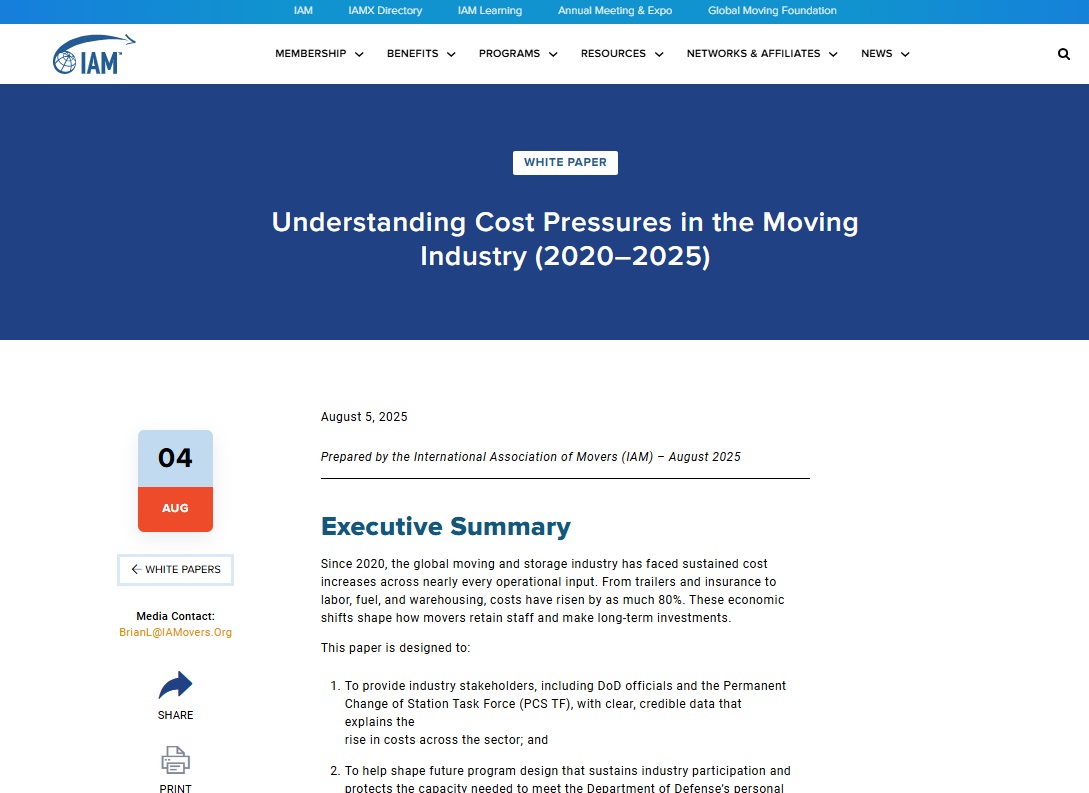Open the Global Moving Foundation link

pyautogui.click(x=771, y=11)
